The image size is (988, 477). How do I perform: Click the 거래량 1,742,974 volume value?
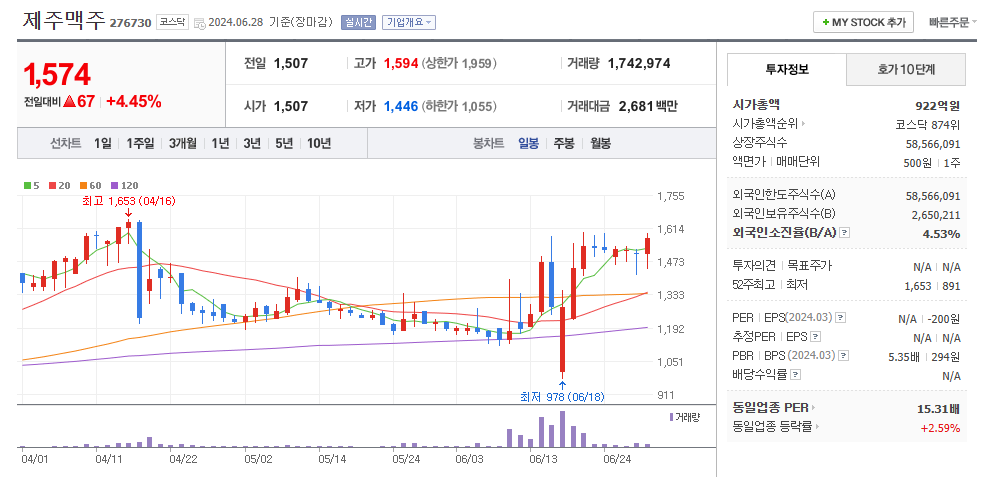639,63
